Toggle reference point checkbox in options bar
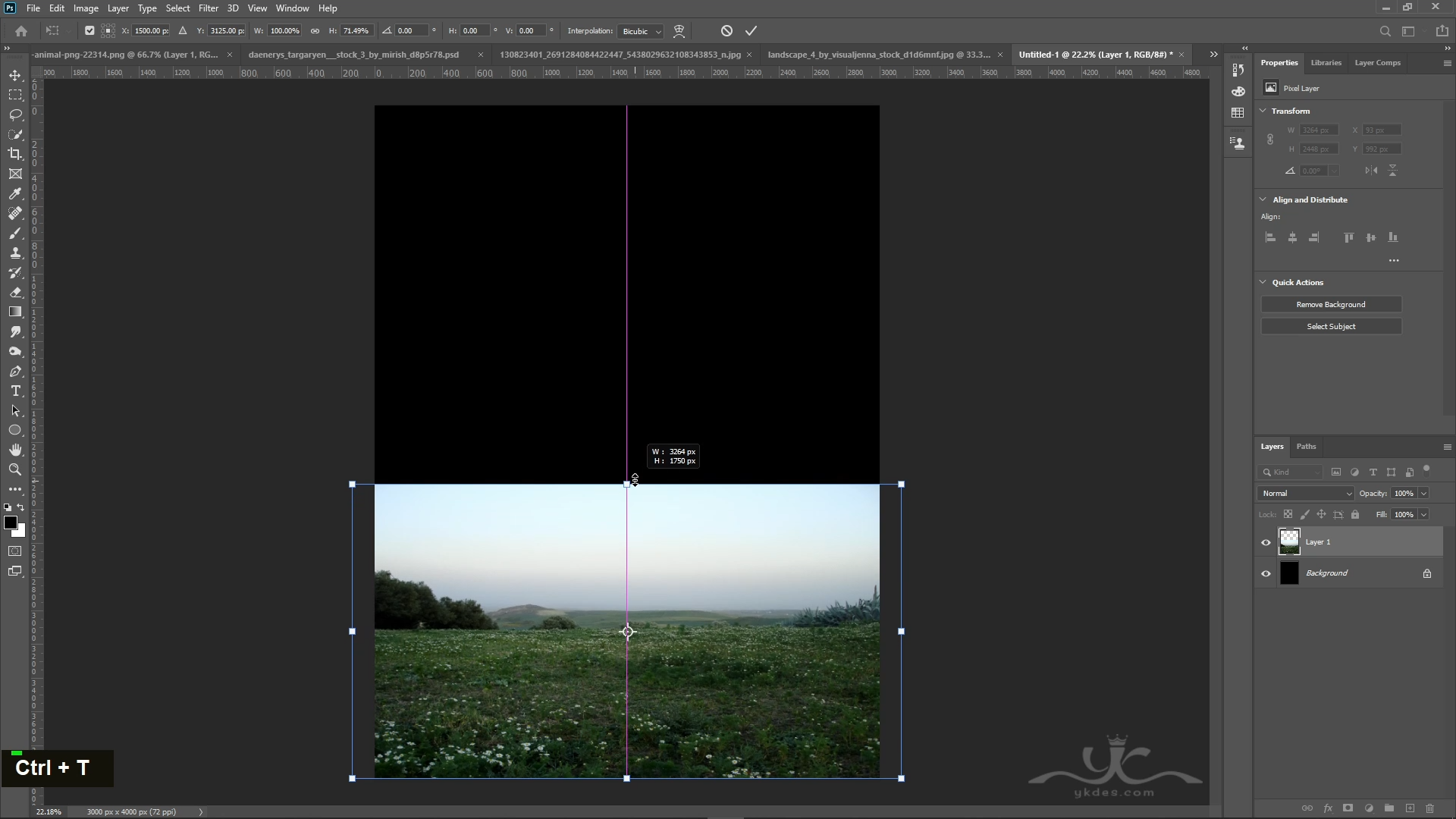 pos(89,31)
